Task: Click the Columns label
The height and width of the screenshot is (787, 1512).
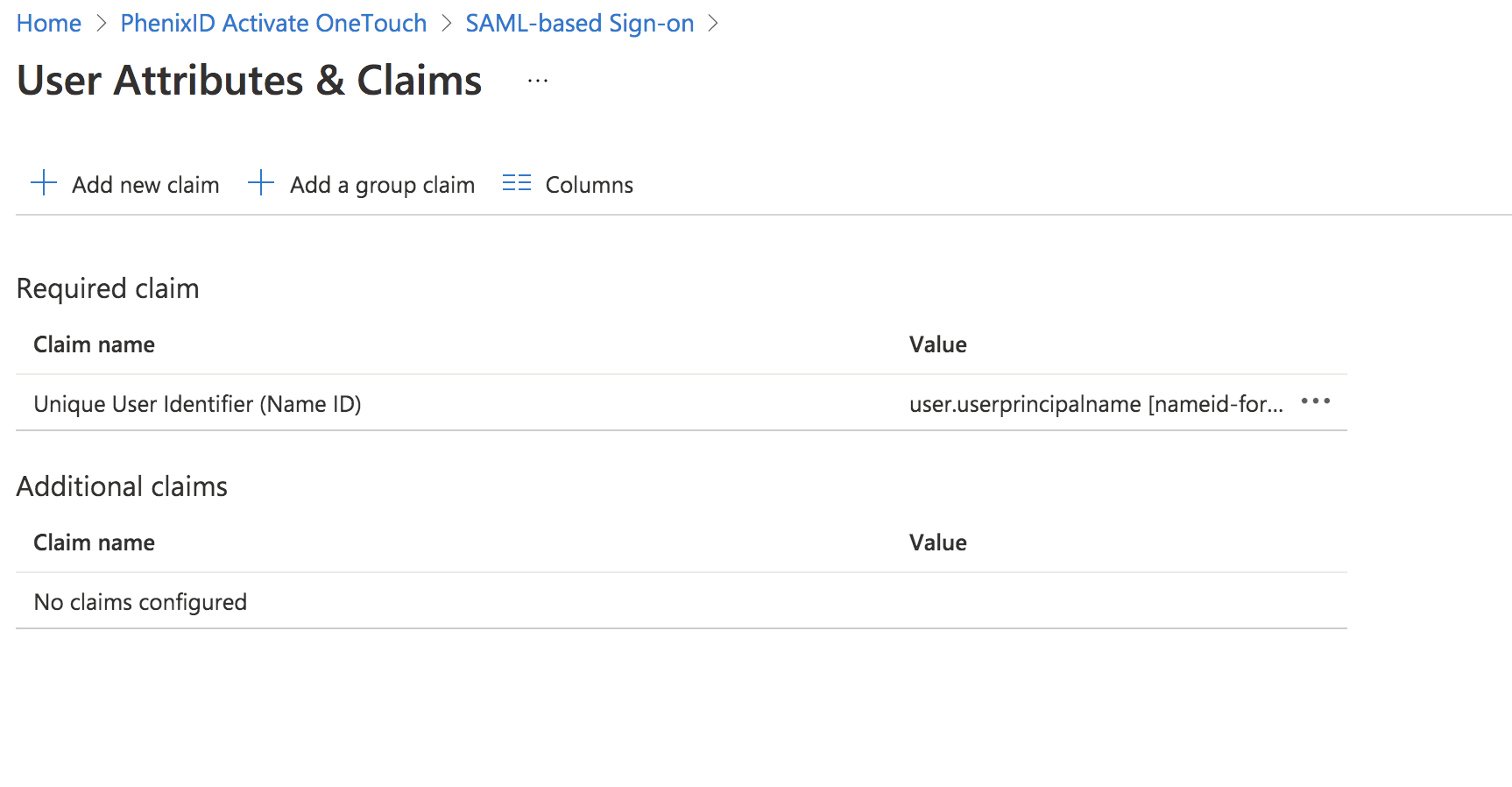Action: (589, 185)
